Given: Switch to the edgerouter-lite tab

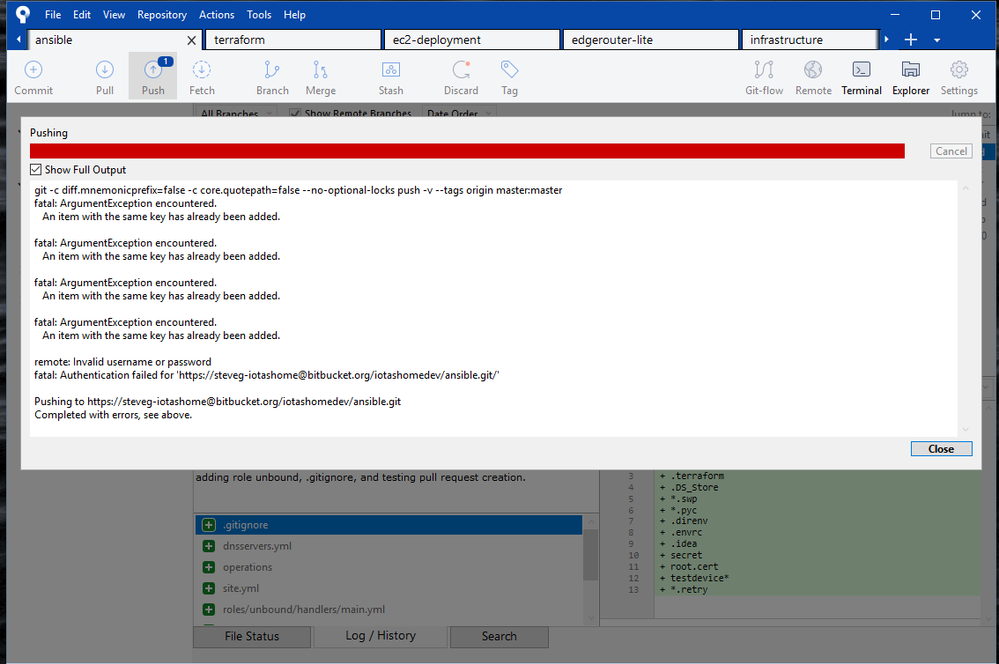Looking at the screenshot, I should pos(650,40).
